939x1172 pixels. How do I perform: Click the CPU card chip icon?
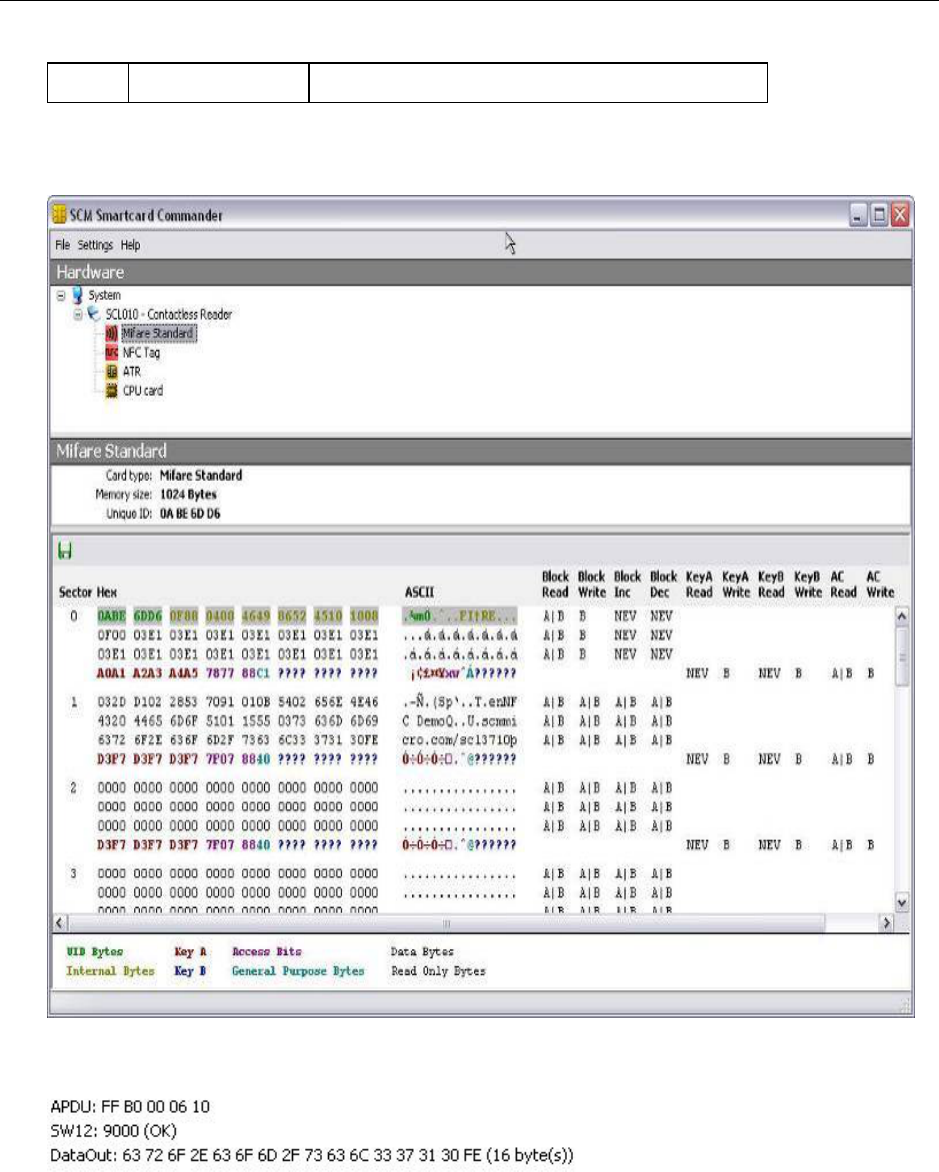[x=111, y=390]
